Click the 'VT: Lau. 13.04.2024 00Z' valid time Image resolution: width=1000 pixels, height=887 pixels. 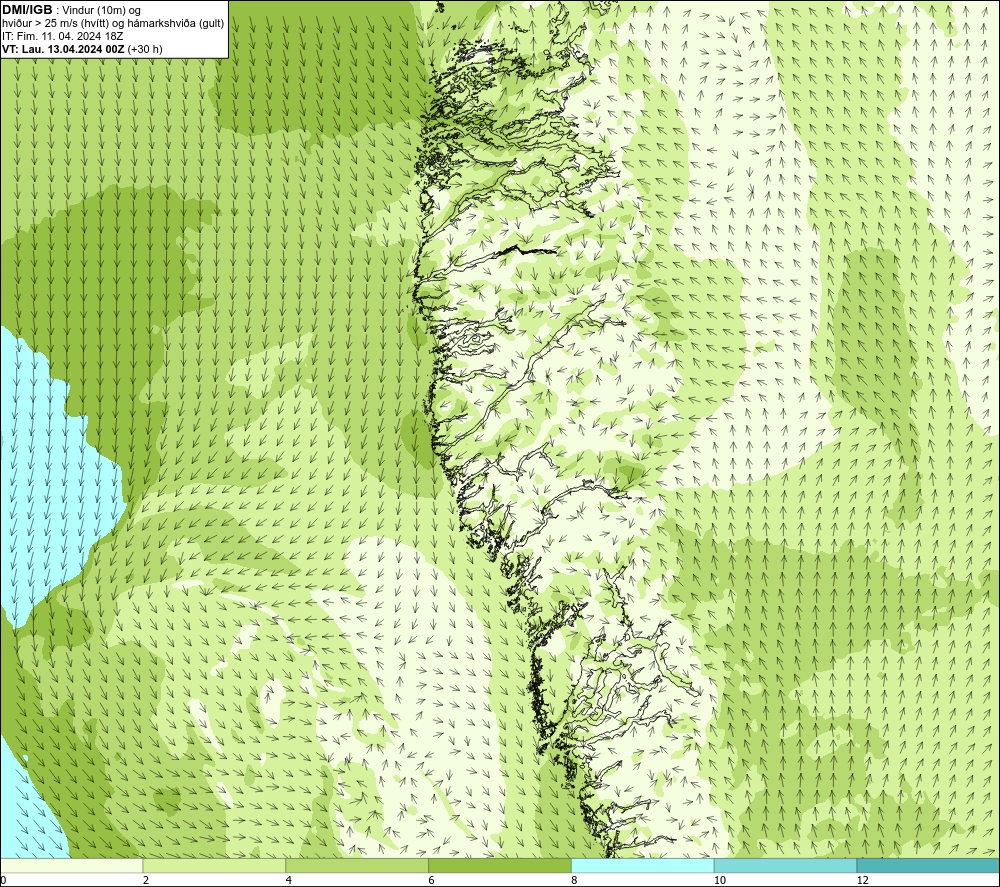[x=63, y=49]
